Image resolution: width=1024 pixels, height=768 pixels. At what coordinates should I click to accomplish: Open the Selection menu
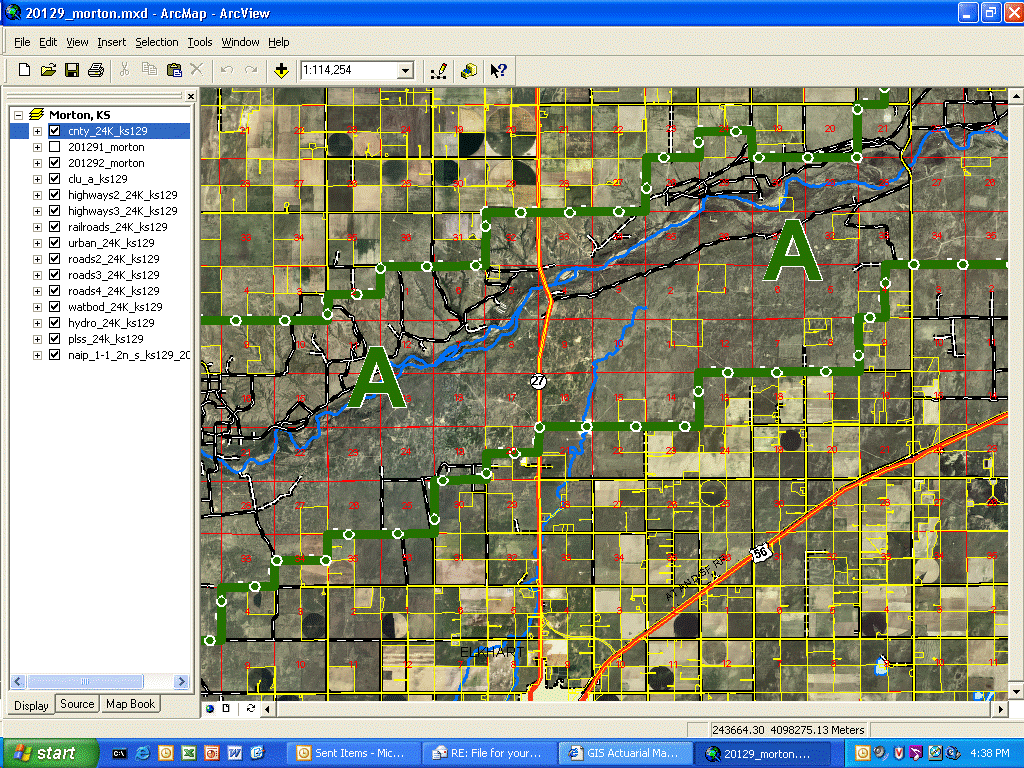click(x=157, y=42)
